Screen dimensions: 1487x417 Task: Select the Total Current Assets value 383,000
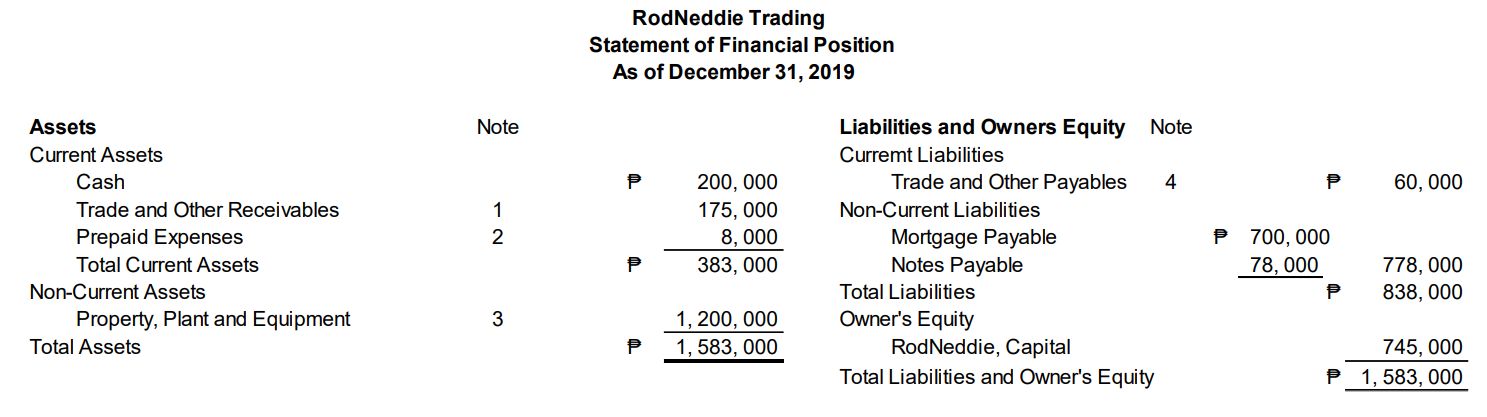(737, 265)
